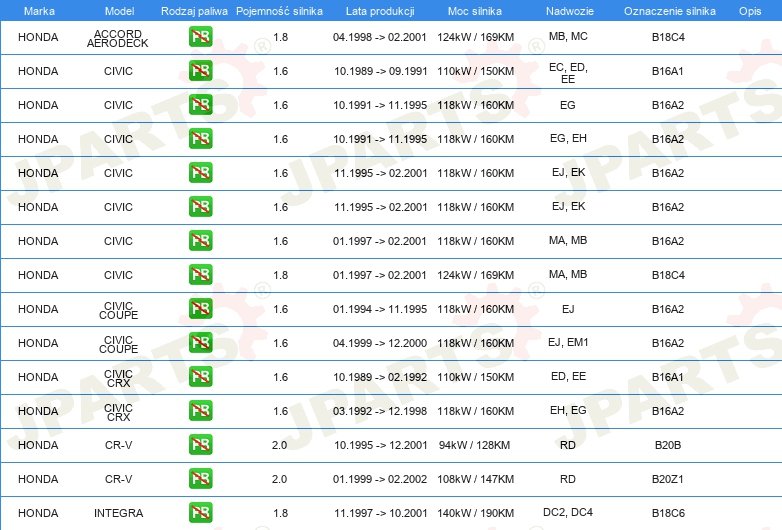Click the fuel icon for the CIVIC 10.1989 -> 09.1991 row
The height and width of the screenshot is (530, 782).
[200, 71]
